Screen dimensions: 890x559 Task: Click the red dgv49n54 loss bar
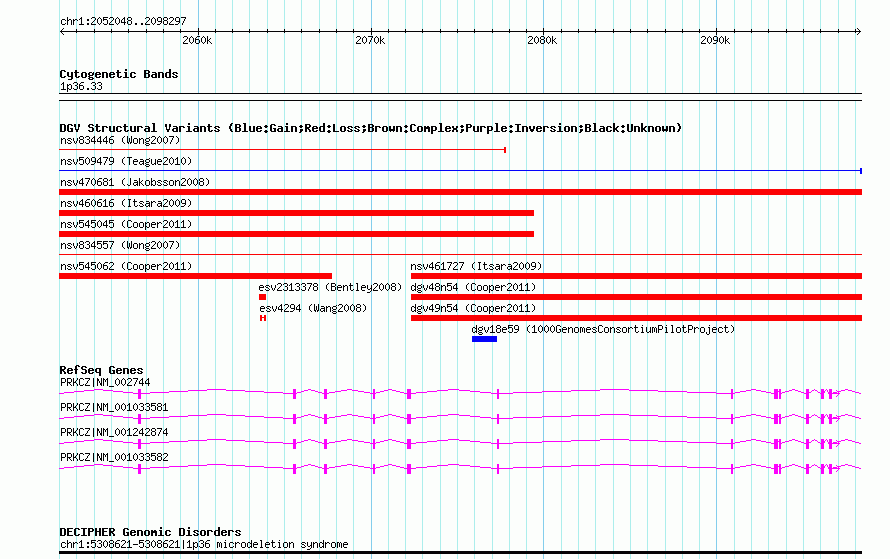point(636,318)
